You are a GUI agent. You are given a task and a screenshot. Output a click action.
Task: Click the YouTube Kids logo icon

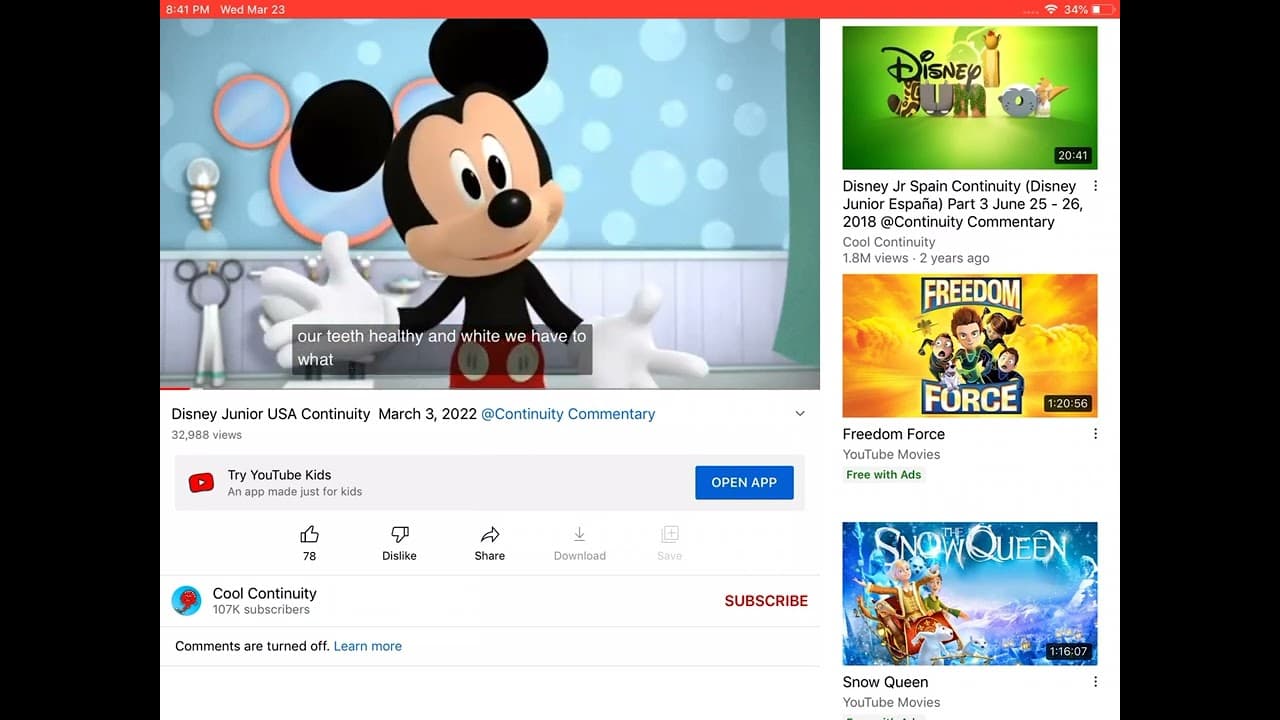201,483
